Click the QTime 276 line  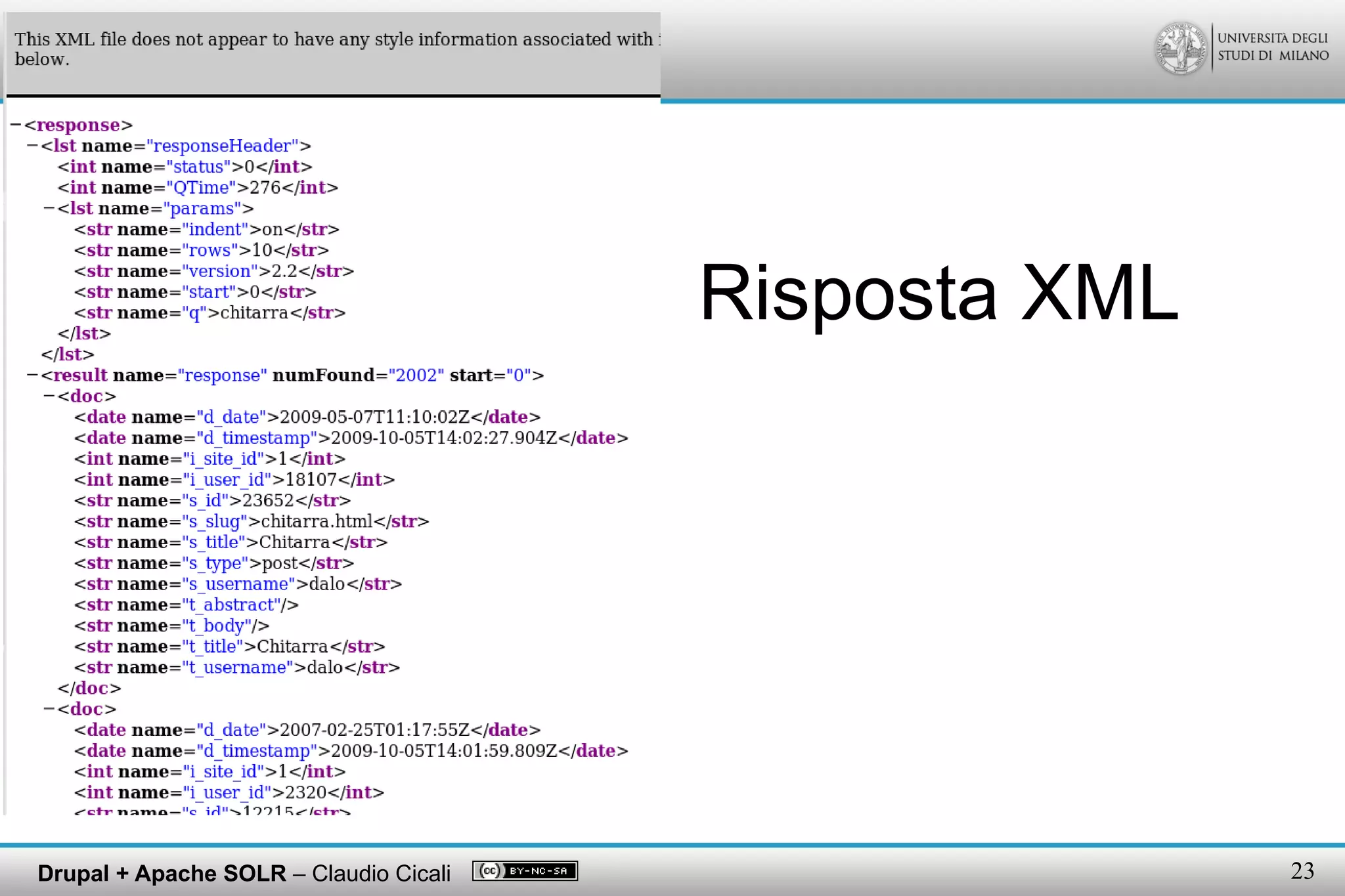coord(198,188)
